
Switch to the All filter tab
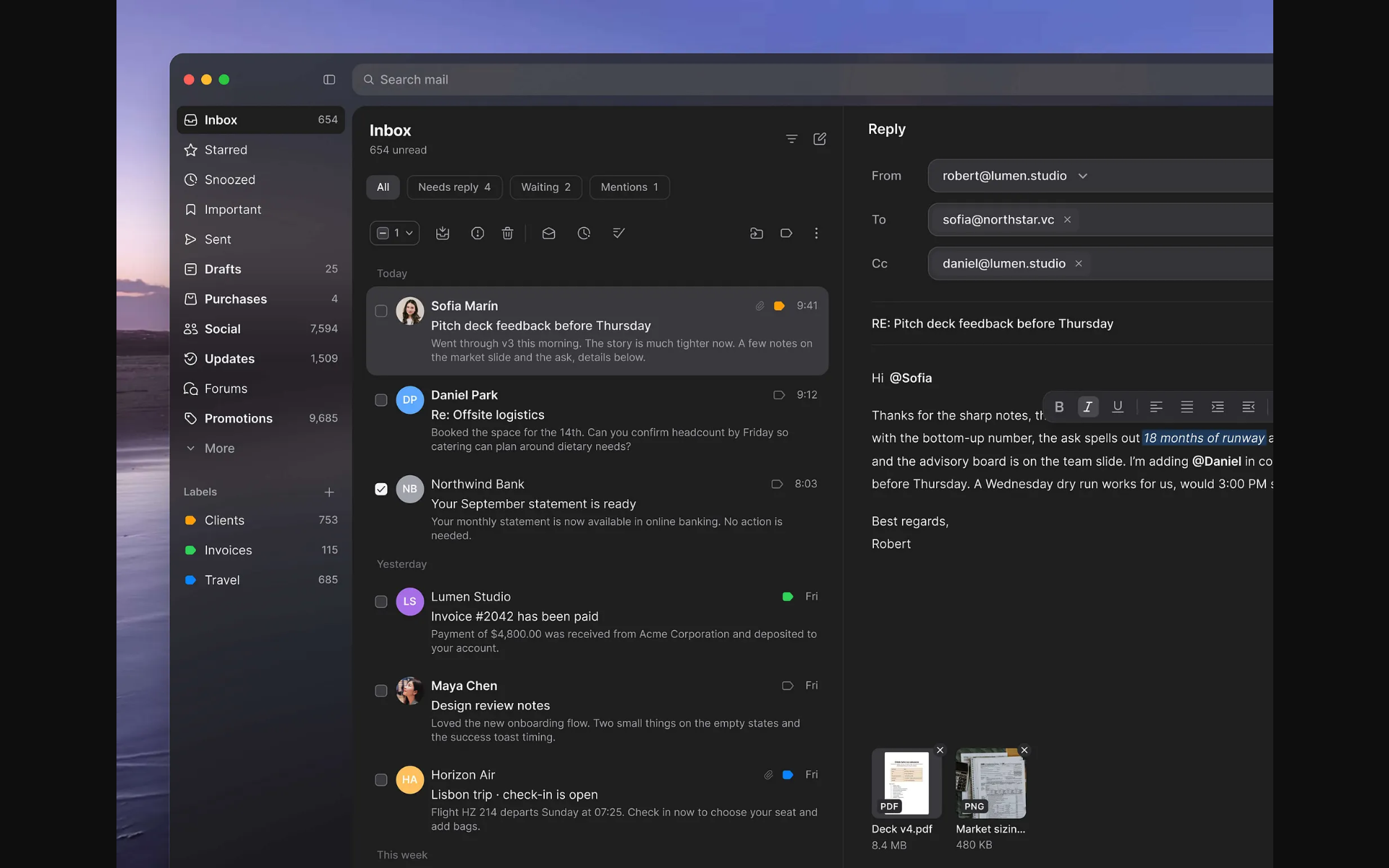[383, 187]
